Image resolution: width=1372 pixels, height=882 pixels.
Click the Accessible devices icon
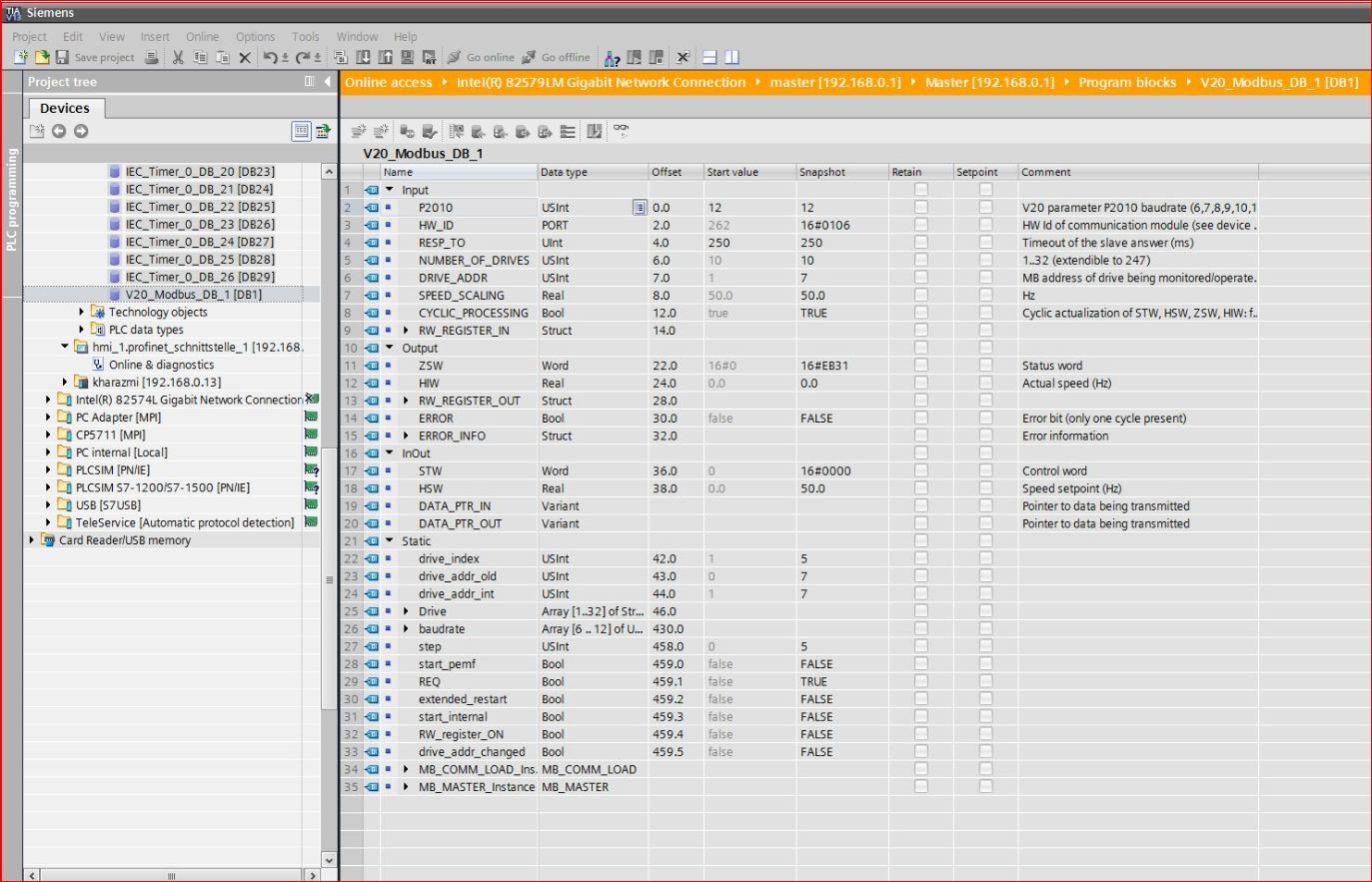(x=613, y=58)
